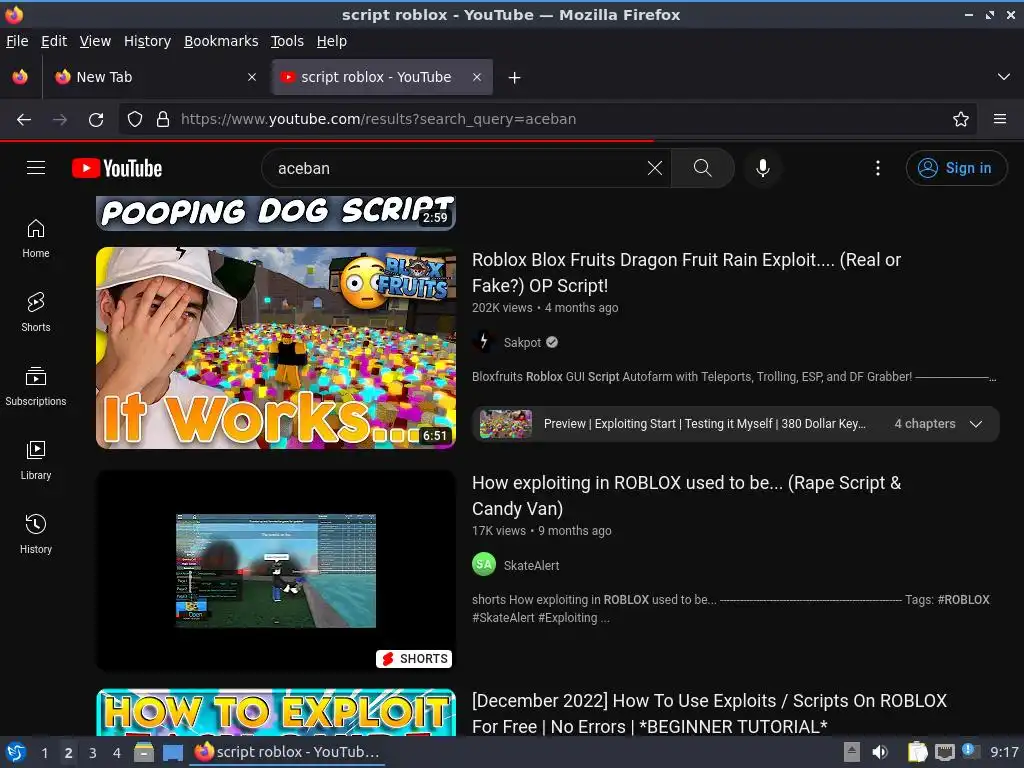Image resolution: width=1024 pixels, height=768 pixels.
Task: Reload the page using the refresh icon
Action: pyautogui.click(x=96, y=120)
